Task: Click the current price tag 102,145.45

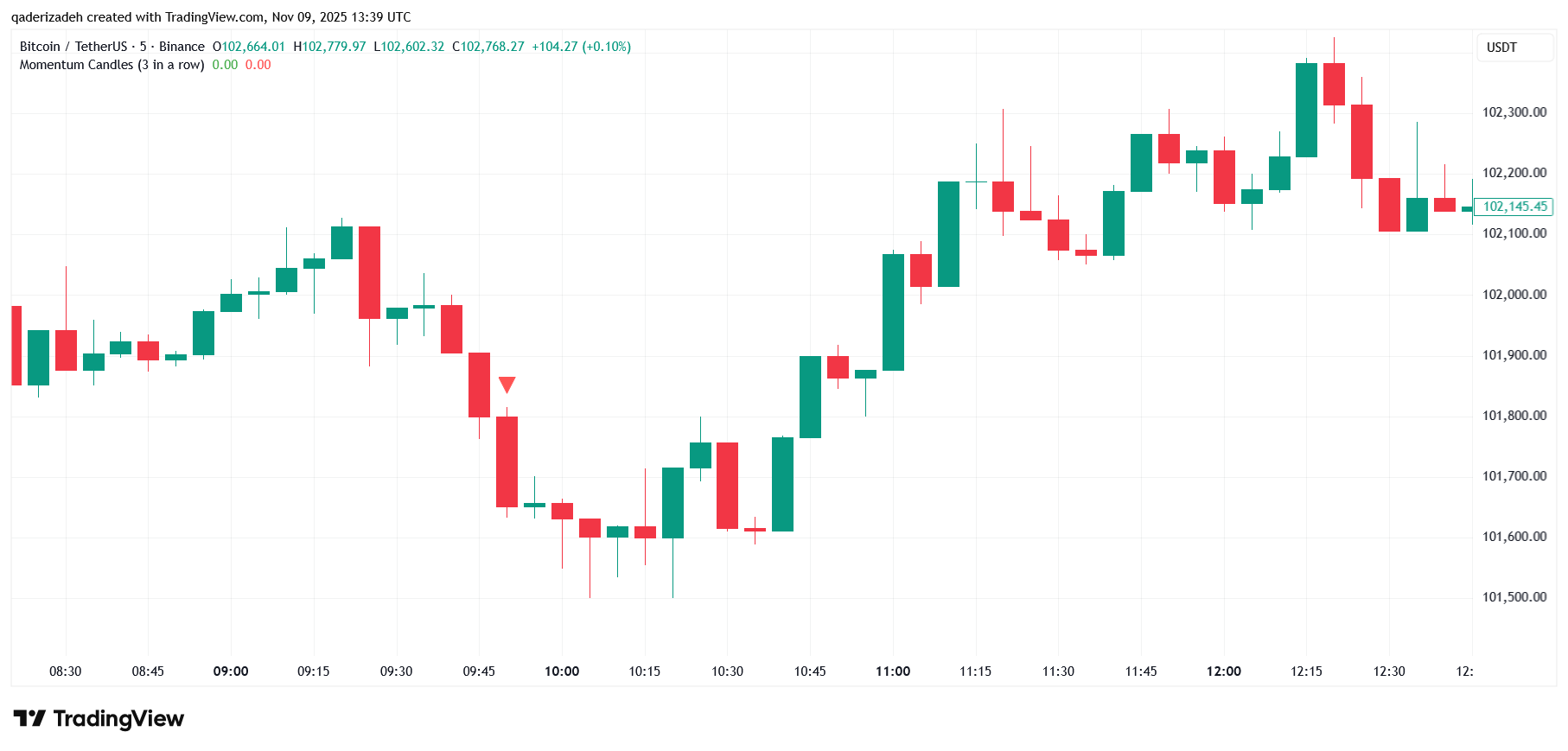Action: [1514, 207]
